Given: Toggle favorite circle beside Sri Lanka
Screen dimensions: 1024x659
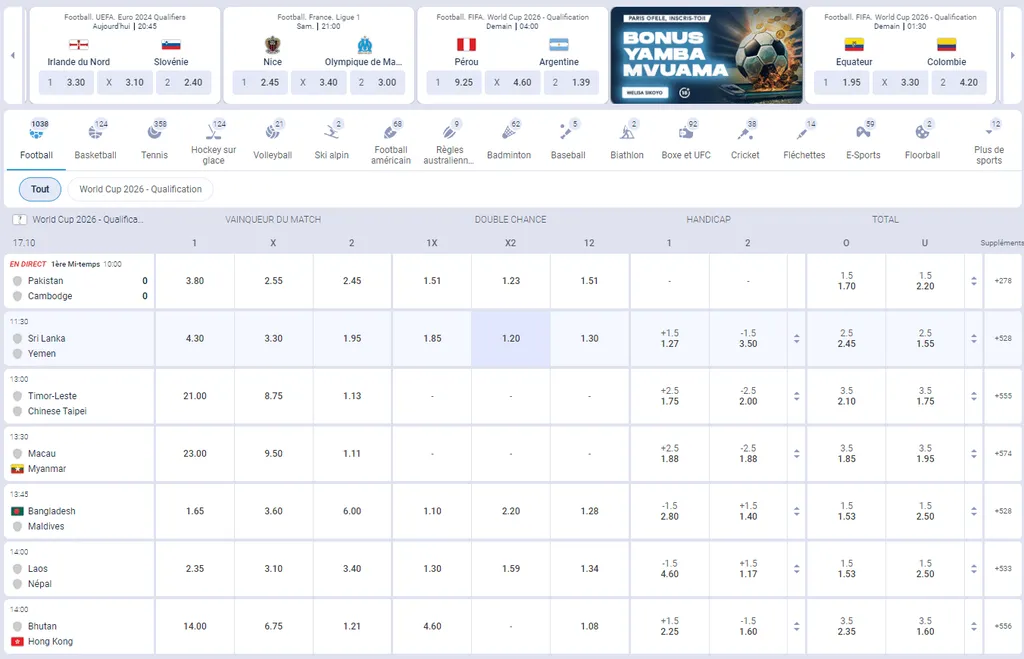Looking at the screenshot, I should [x=17, y=339].
